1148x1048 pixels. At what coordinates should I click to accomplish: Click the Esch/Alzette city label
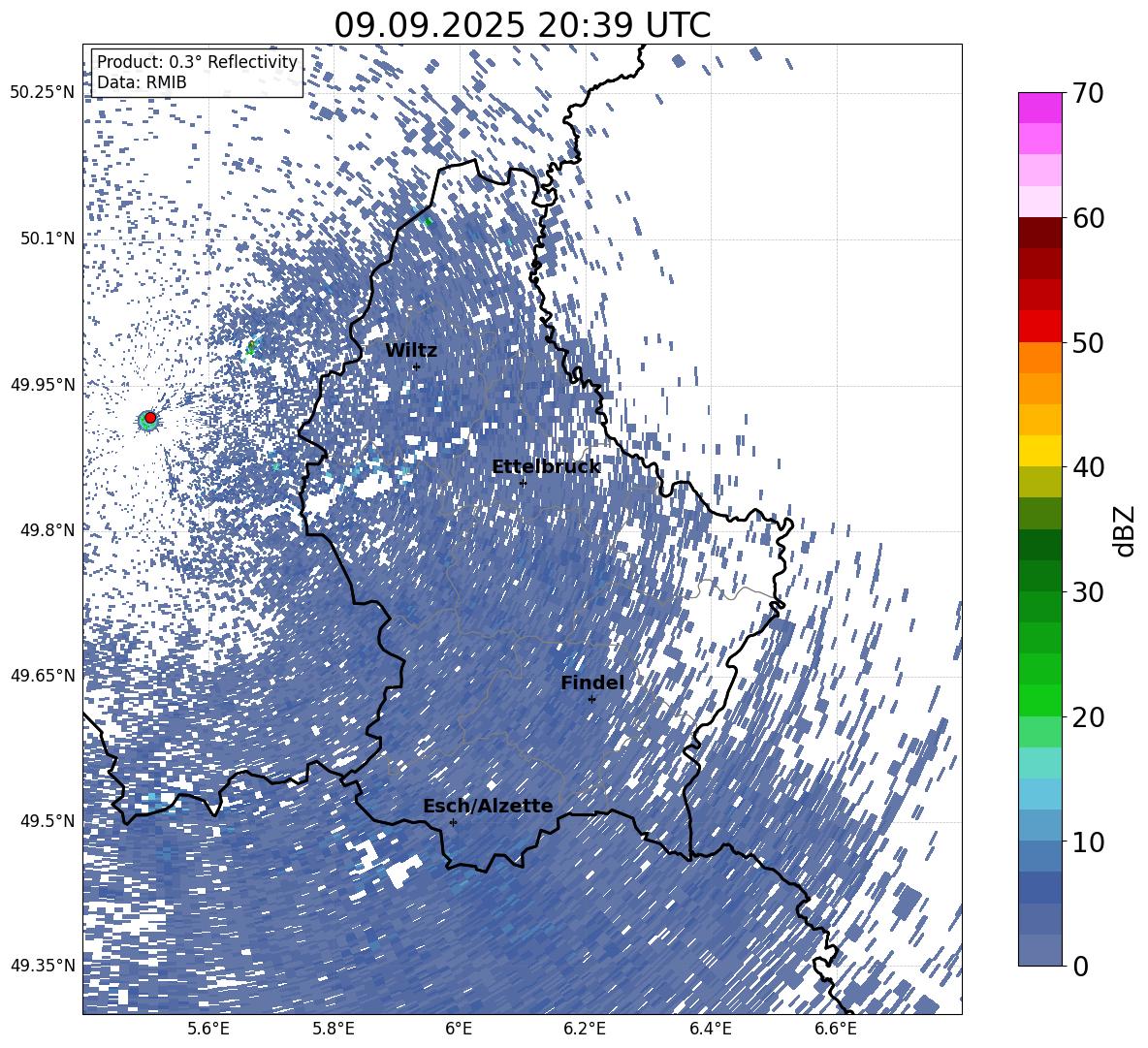coord(488,807)
